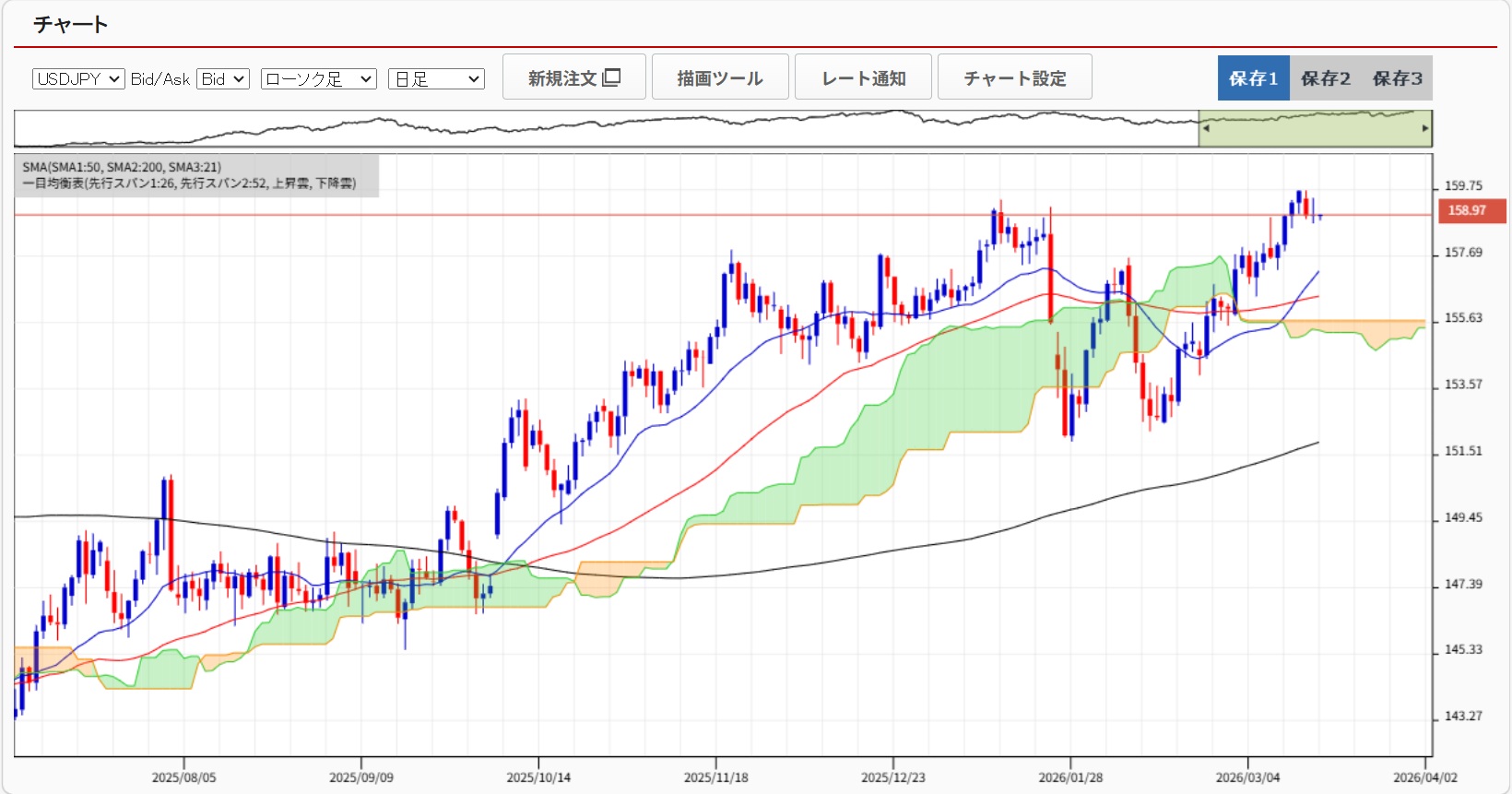
Task: Expand the 日足 timeframe dropdown
Action: pyautogui.click(x=436, y=79)
